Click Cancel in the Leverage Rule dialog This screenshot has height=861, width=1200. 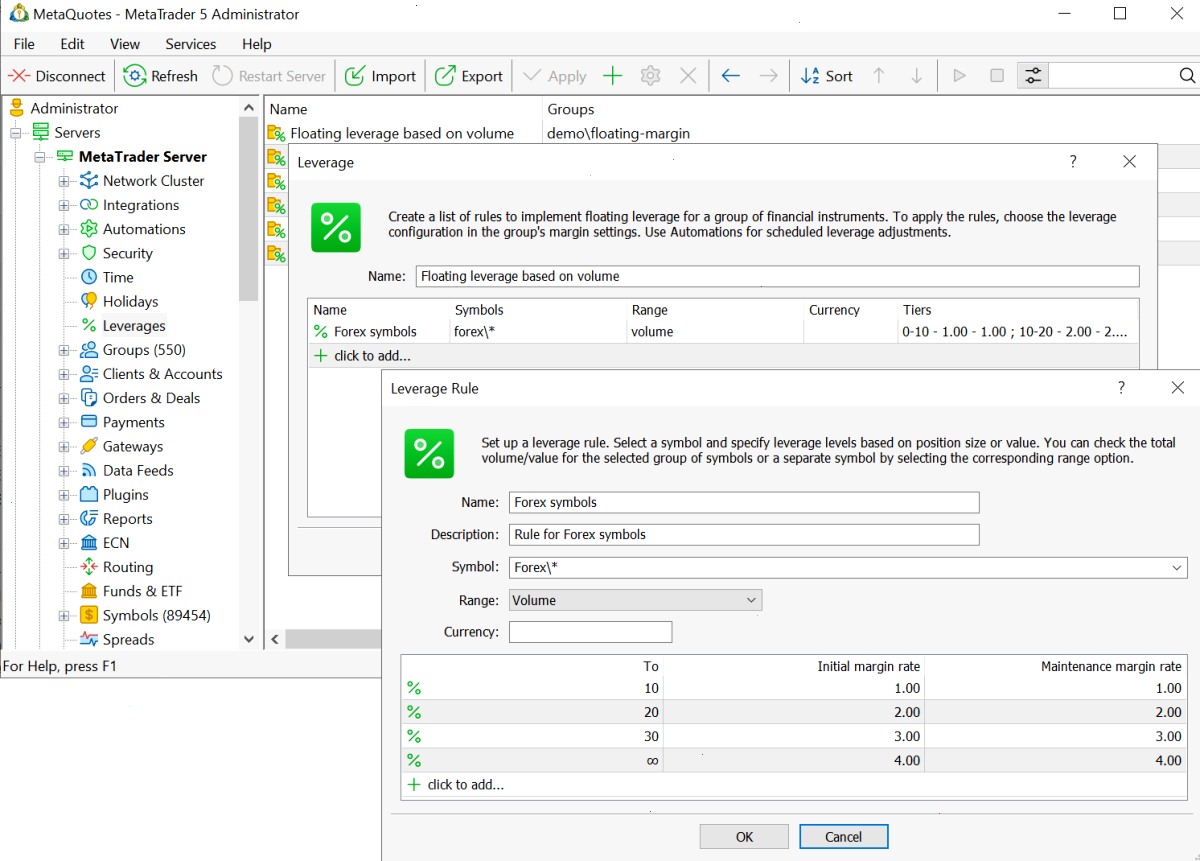tap(843, 837)
